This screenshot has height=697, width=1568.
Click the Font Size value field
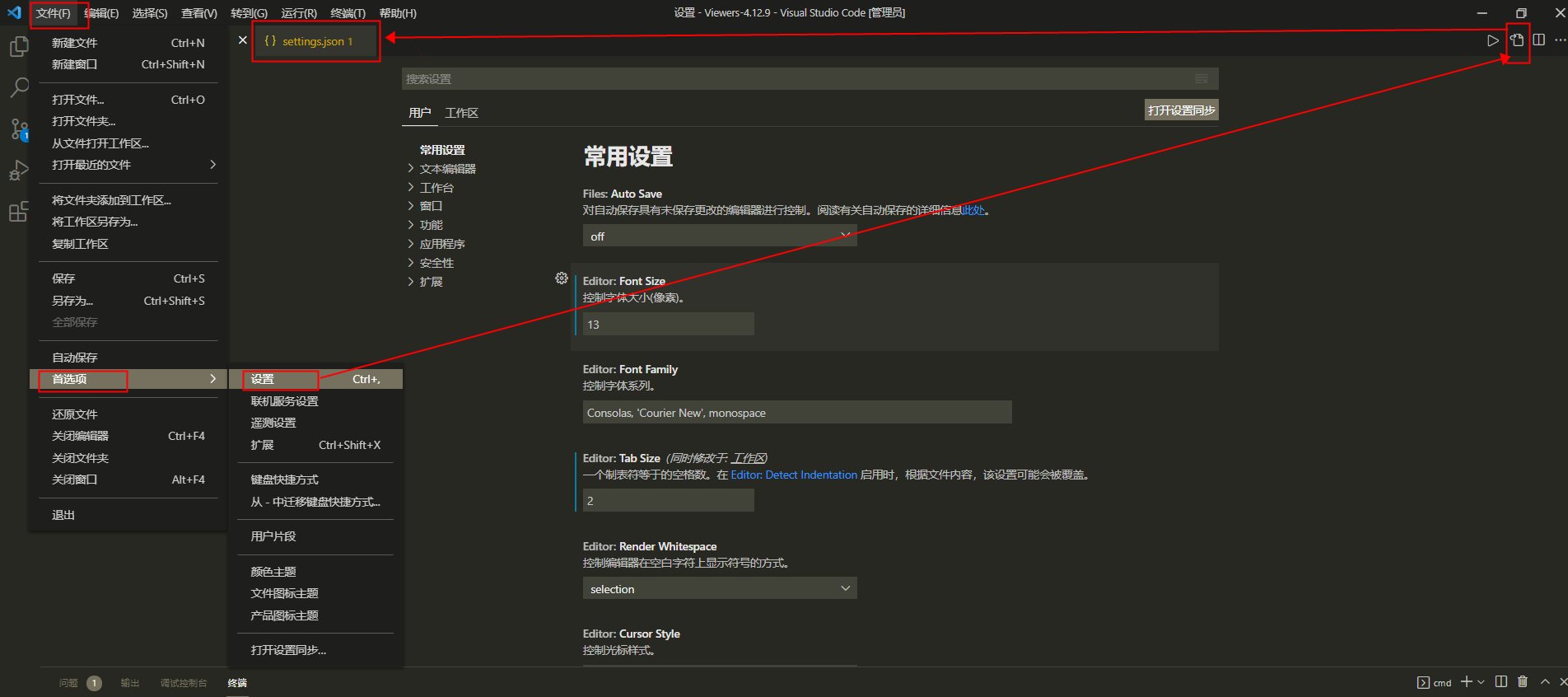(x=669, y=324)
